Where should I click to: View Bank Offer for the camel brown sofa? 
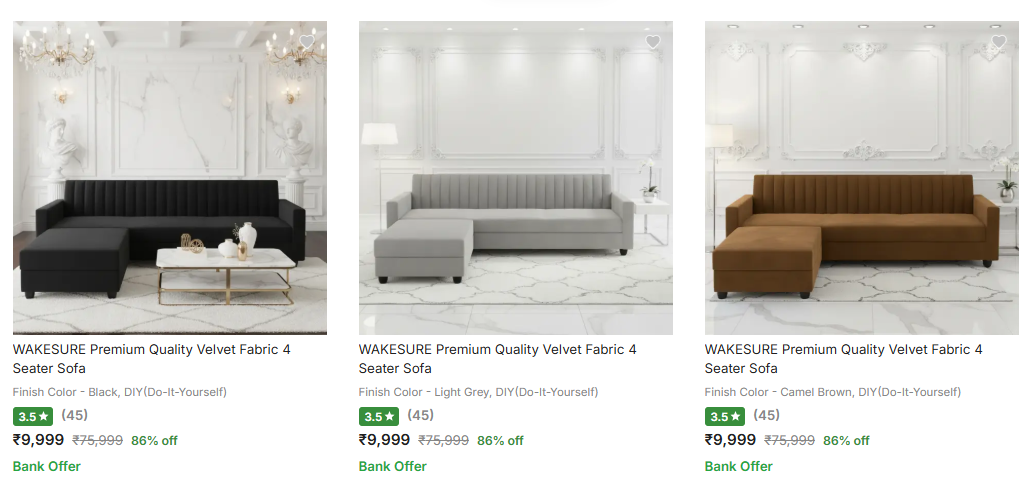tap(738, 467)
